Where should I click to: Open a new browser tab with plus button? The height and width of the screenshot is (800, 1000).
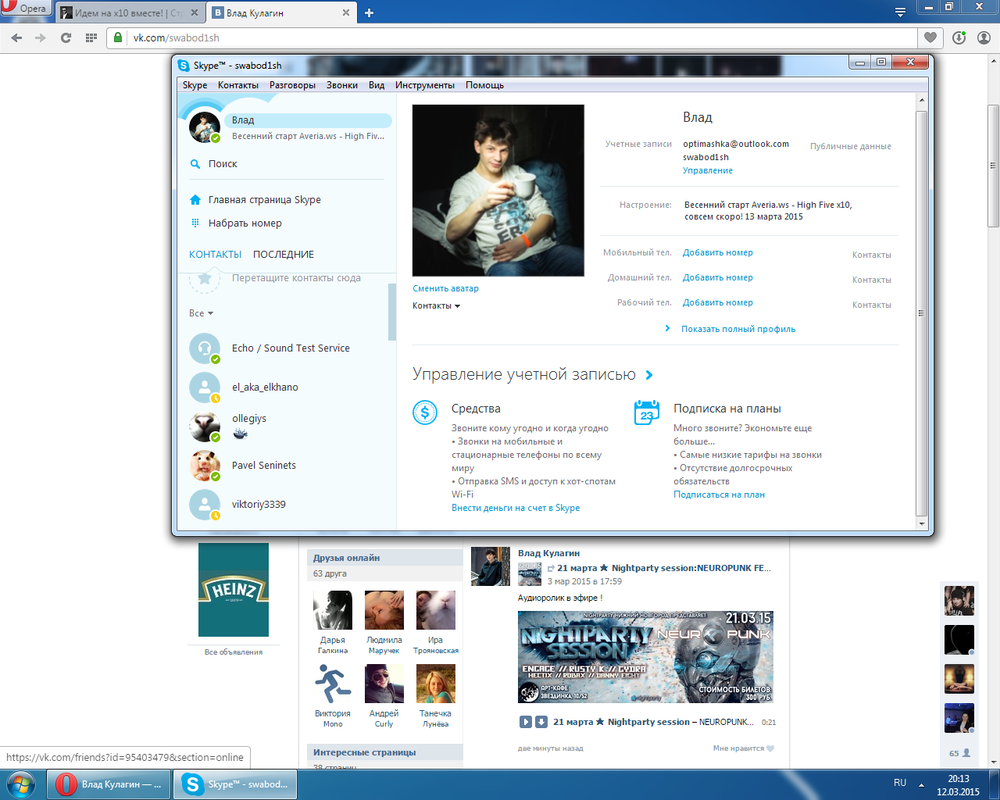369,13
